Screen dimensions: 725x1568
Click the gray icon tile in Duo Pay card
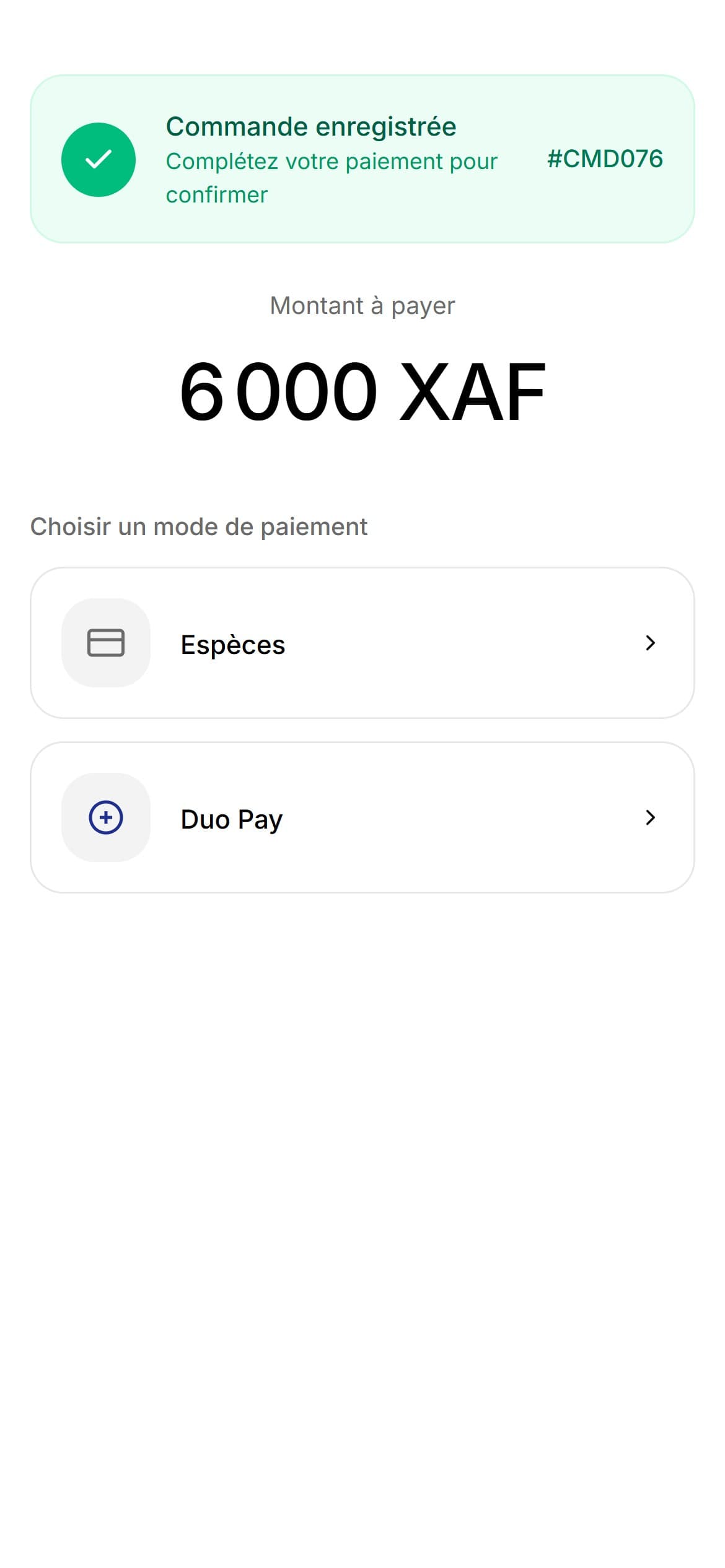pos(106,817)
